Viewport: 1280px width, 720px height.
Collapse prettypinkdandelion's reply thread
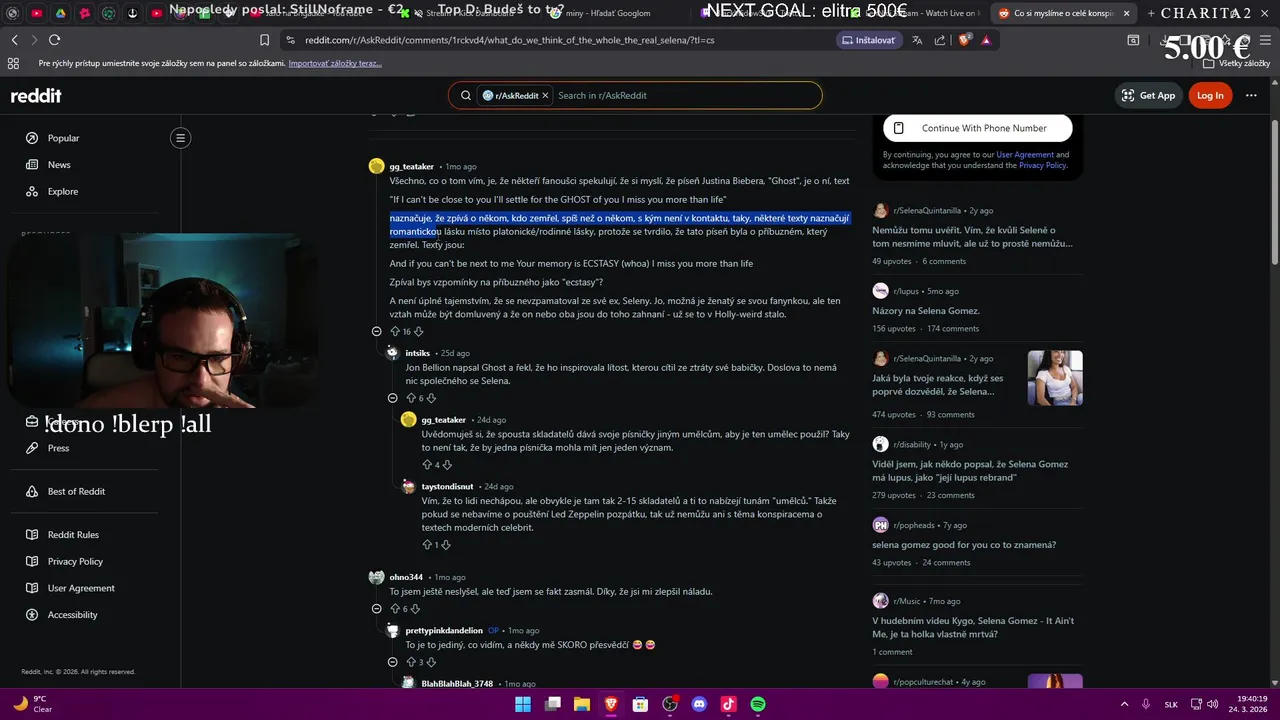pos(392,662)
